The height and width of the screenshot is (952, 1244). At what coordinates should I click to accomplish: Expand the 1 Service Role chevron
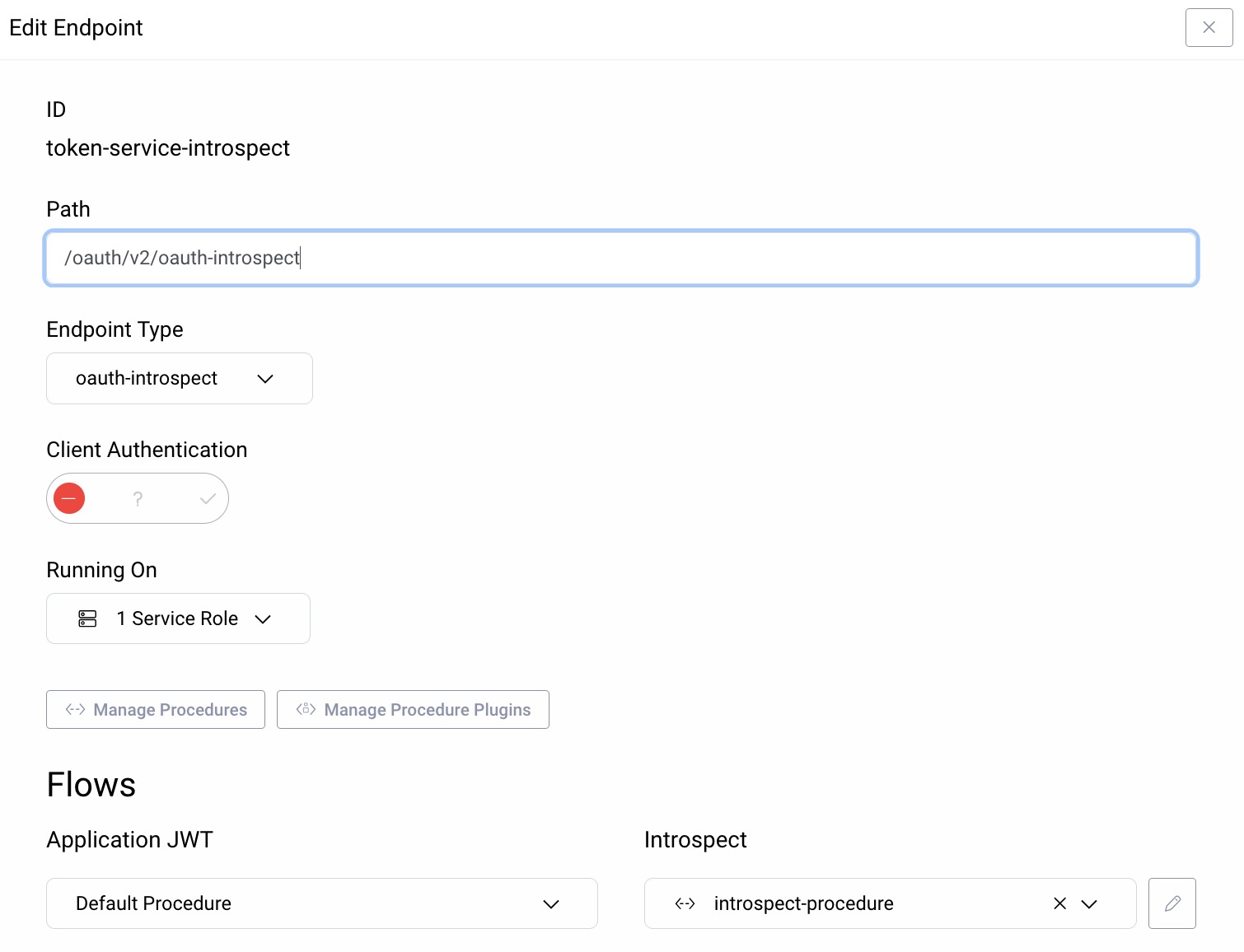(x=263, y=619)
